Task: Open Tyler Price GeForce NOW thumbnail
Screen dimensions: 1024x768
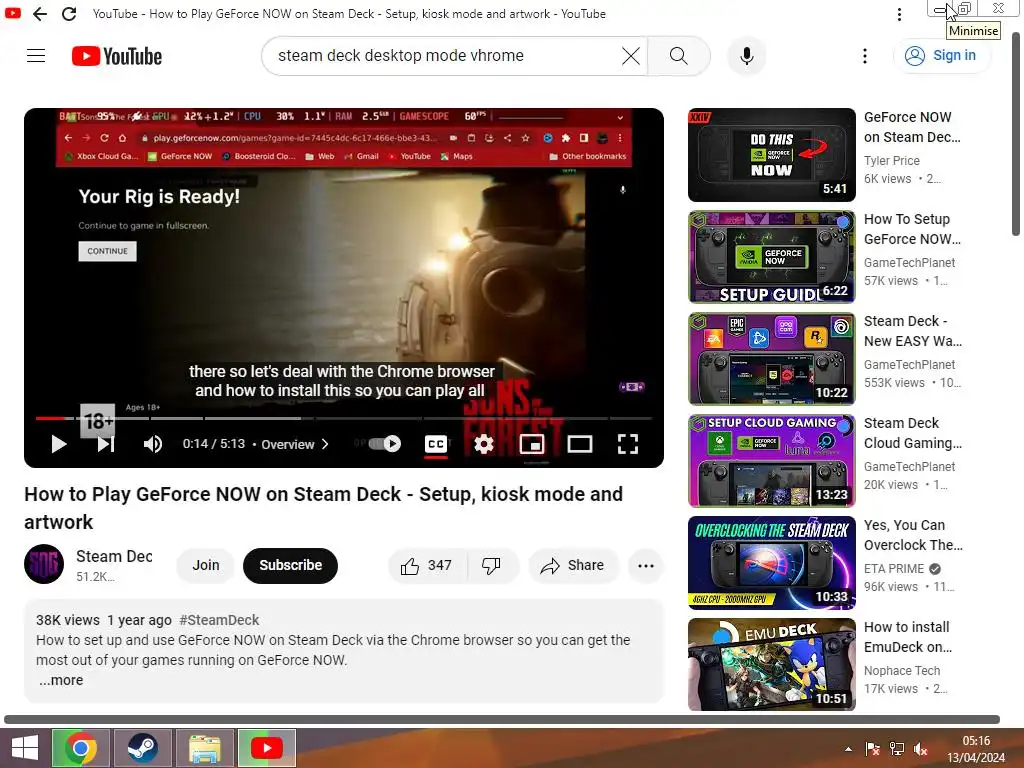Action: [771, 155]
